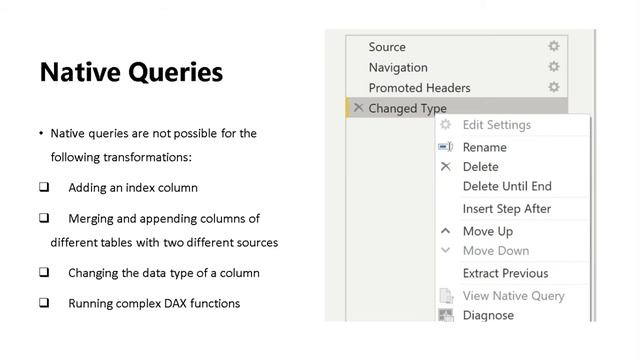Click text 'following transformations:'
The width and height of the screenshot is (640, 360).
coord(121,157)
